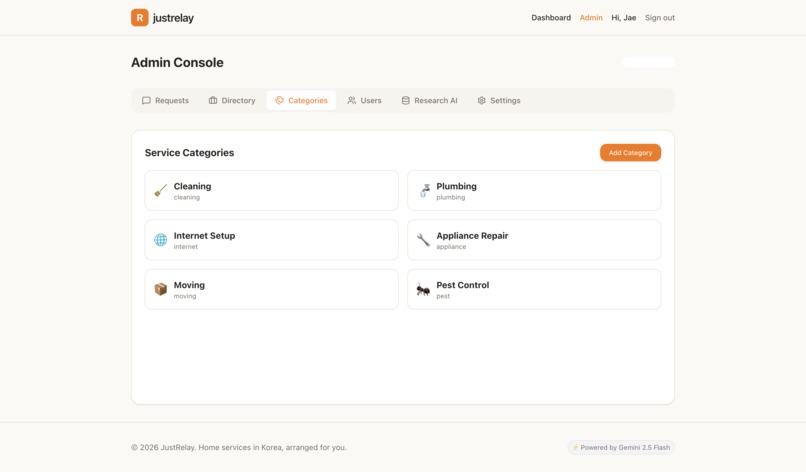The height and width of the screenshot is (472, 806).
Task: Click the people icon next to Users
Action: pos(352,100)
